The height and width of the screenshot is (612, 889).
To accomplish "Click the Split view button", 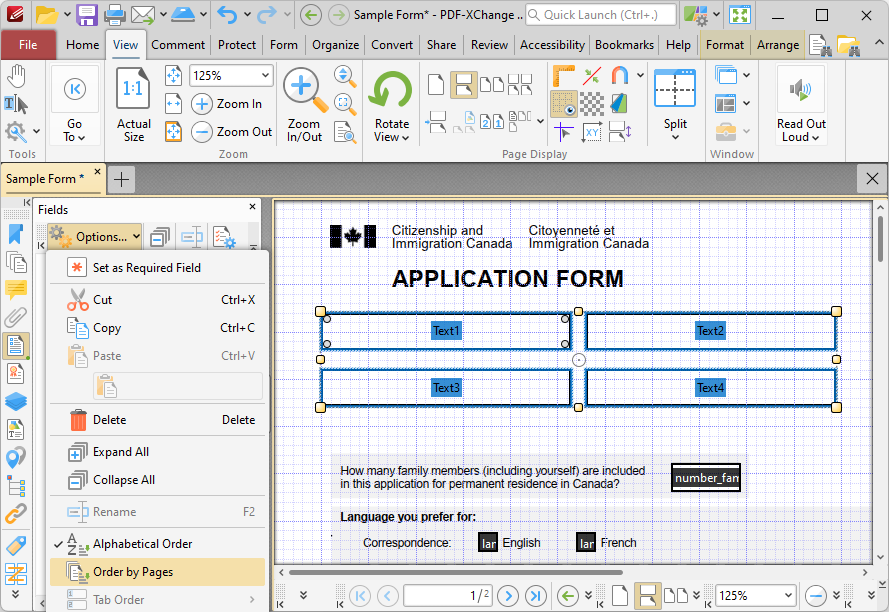I will coord(675,104).
